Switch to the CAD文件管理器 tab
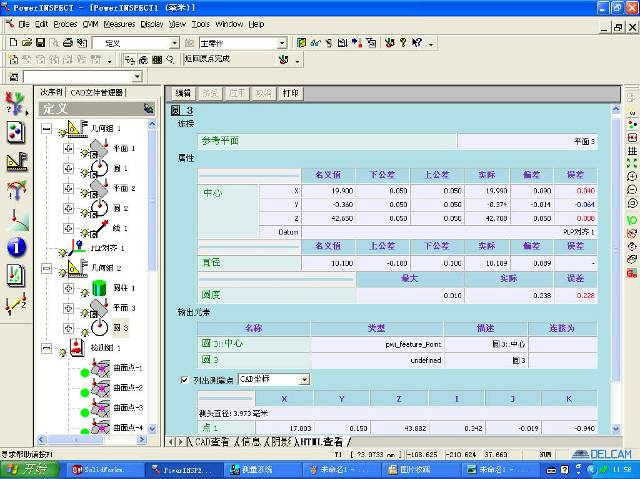The image size is (640, 479). click(x=97, y=93)
